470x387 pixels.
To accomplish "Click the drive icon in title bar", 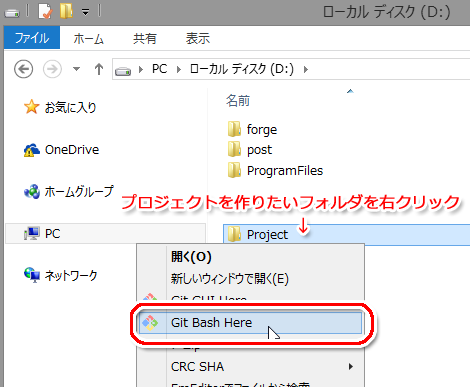I will [12, 13].
